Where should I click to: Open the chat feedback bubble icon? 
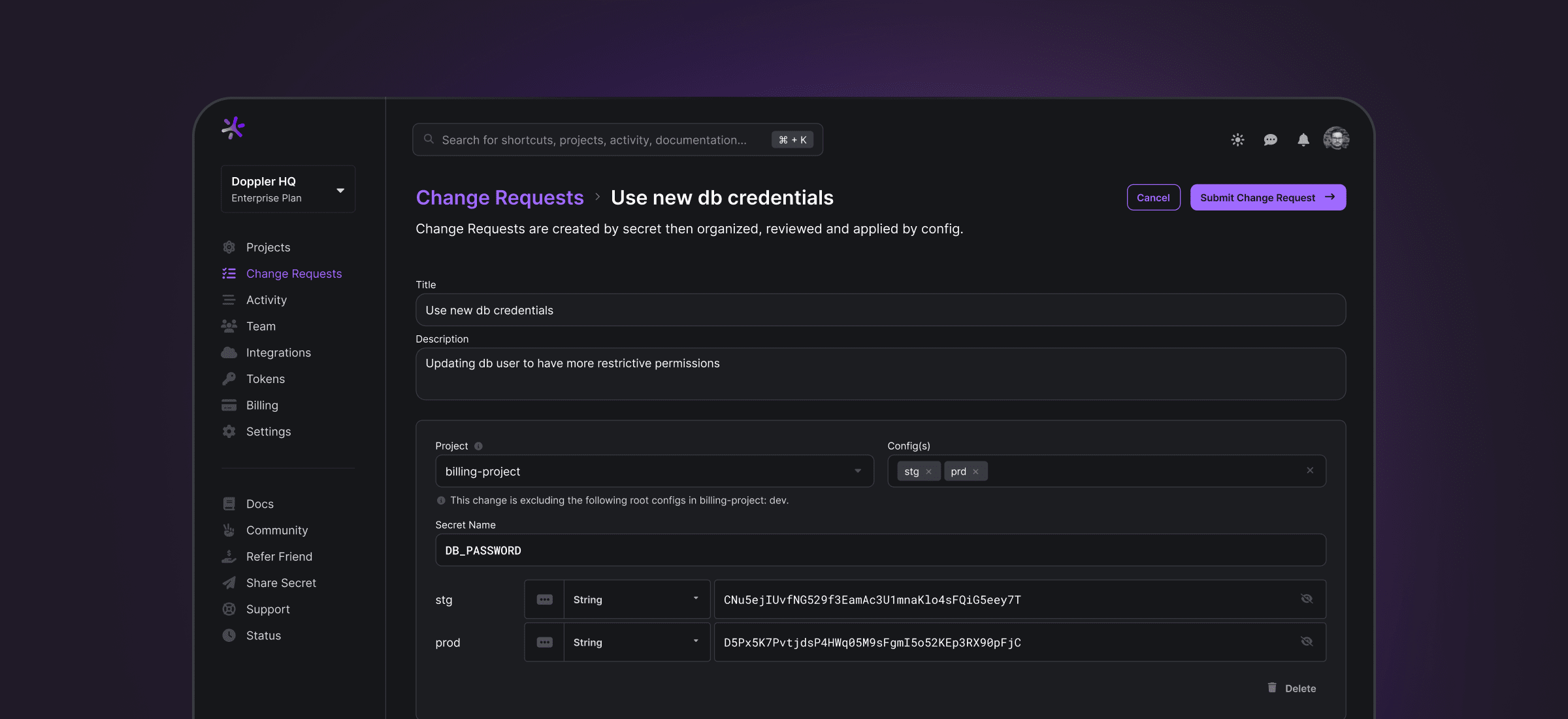tap(1270, 140)
